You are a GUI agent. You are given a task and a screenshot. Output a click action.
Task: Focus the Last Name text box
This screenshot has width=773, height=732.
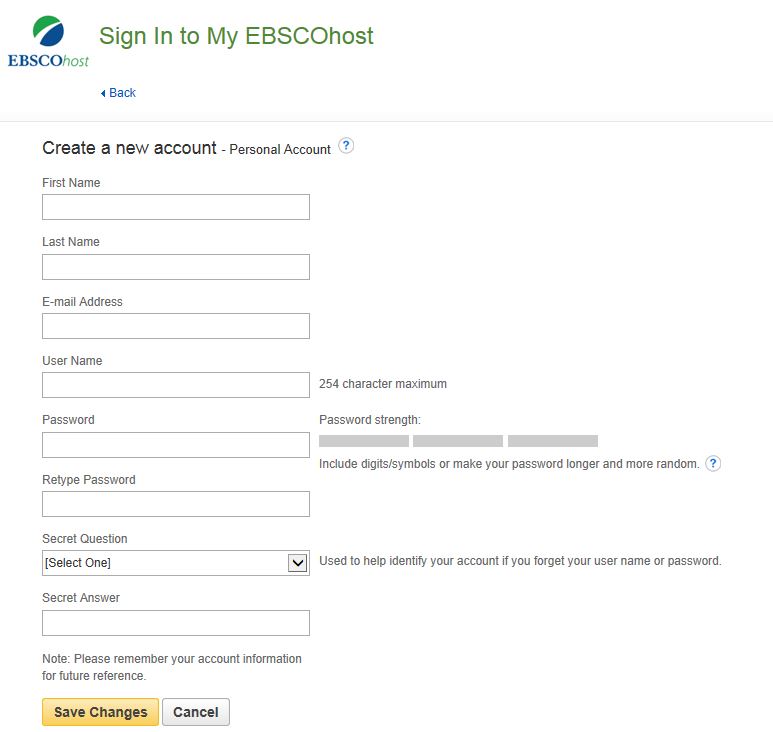[x=176, y=267]
